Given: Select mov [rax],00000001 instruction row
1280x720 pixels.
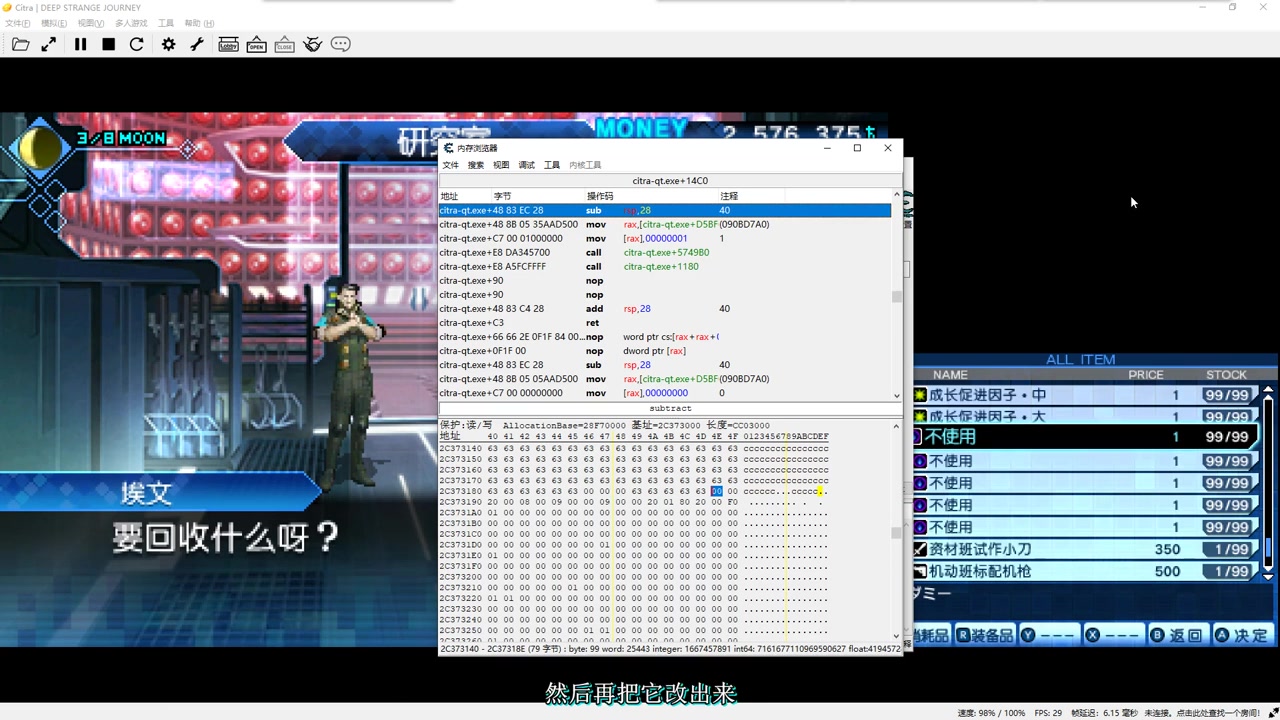Looking at the screenshot, I should click(x=665, y=238).
